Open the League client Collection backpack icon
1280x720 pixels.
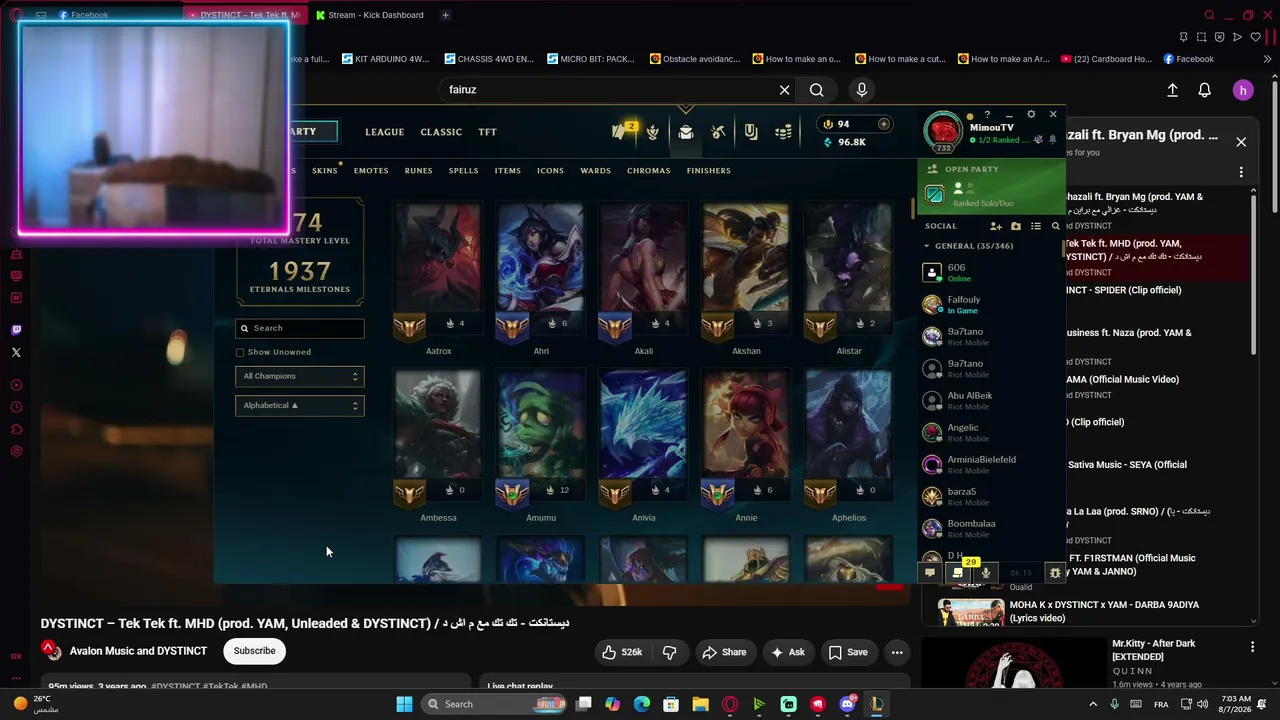click(686, 132)
